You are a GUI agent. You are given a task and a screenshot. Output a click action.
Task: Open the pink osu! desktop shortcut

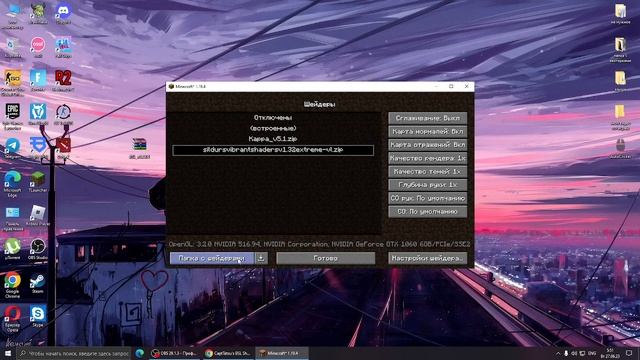click(38, 46)
